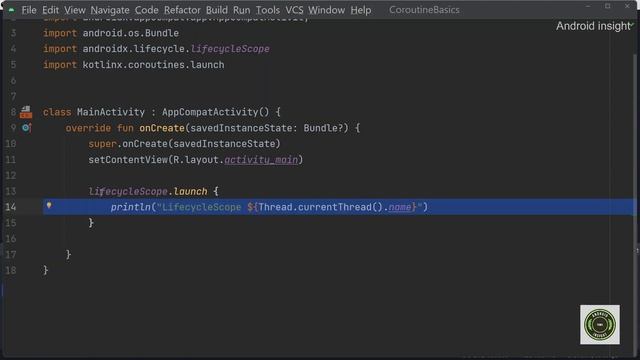This screenshot has height=360, width=640.
Task: Click the Android Studio logo icon
Action: pyautogui.click(x=11, y=10)
